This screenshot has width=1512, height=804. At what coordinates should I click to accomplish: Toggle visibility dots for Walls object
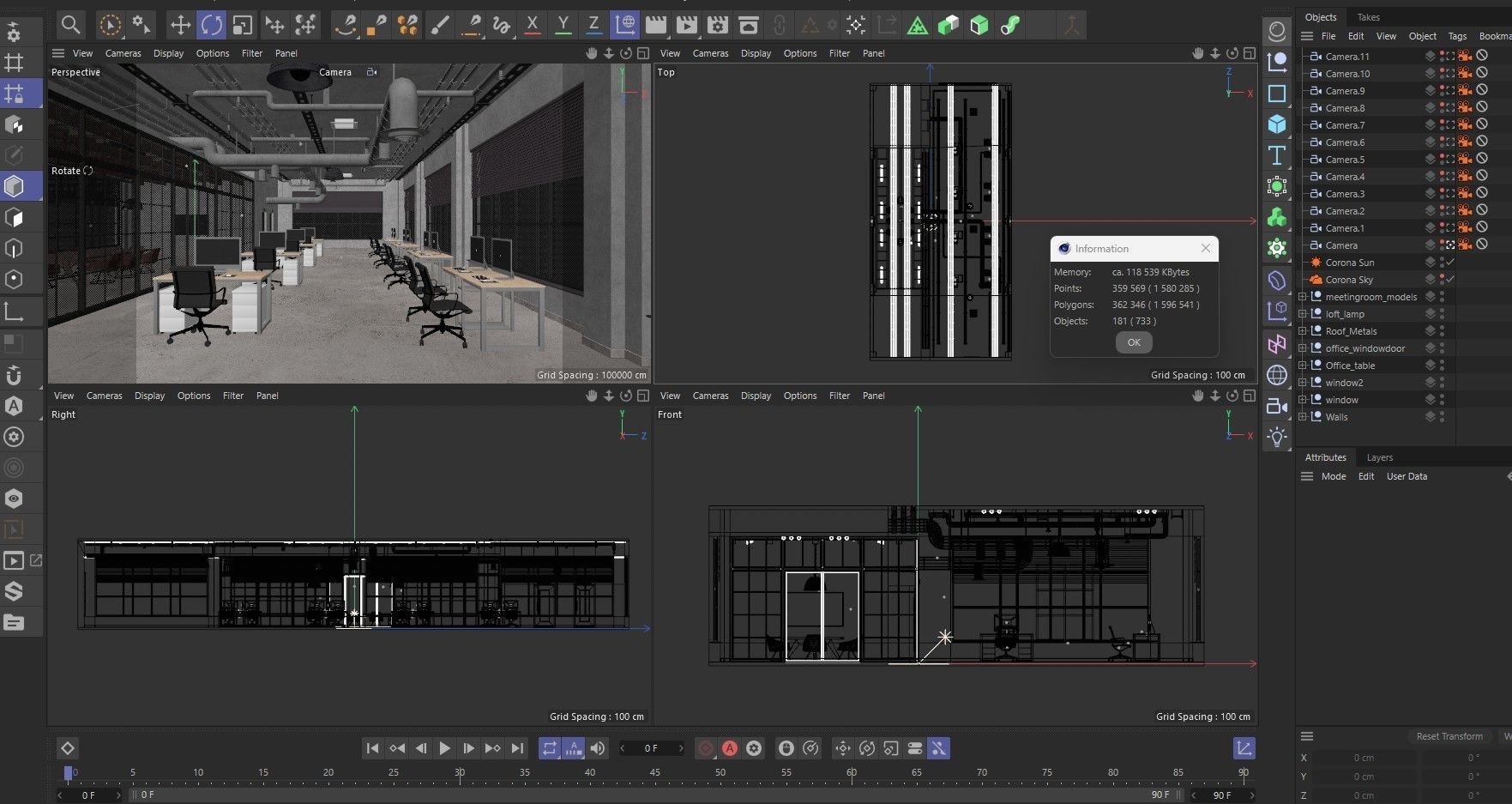pyautogui.click(x=1443, y=417)
